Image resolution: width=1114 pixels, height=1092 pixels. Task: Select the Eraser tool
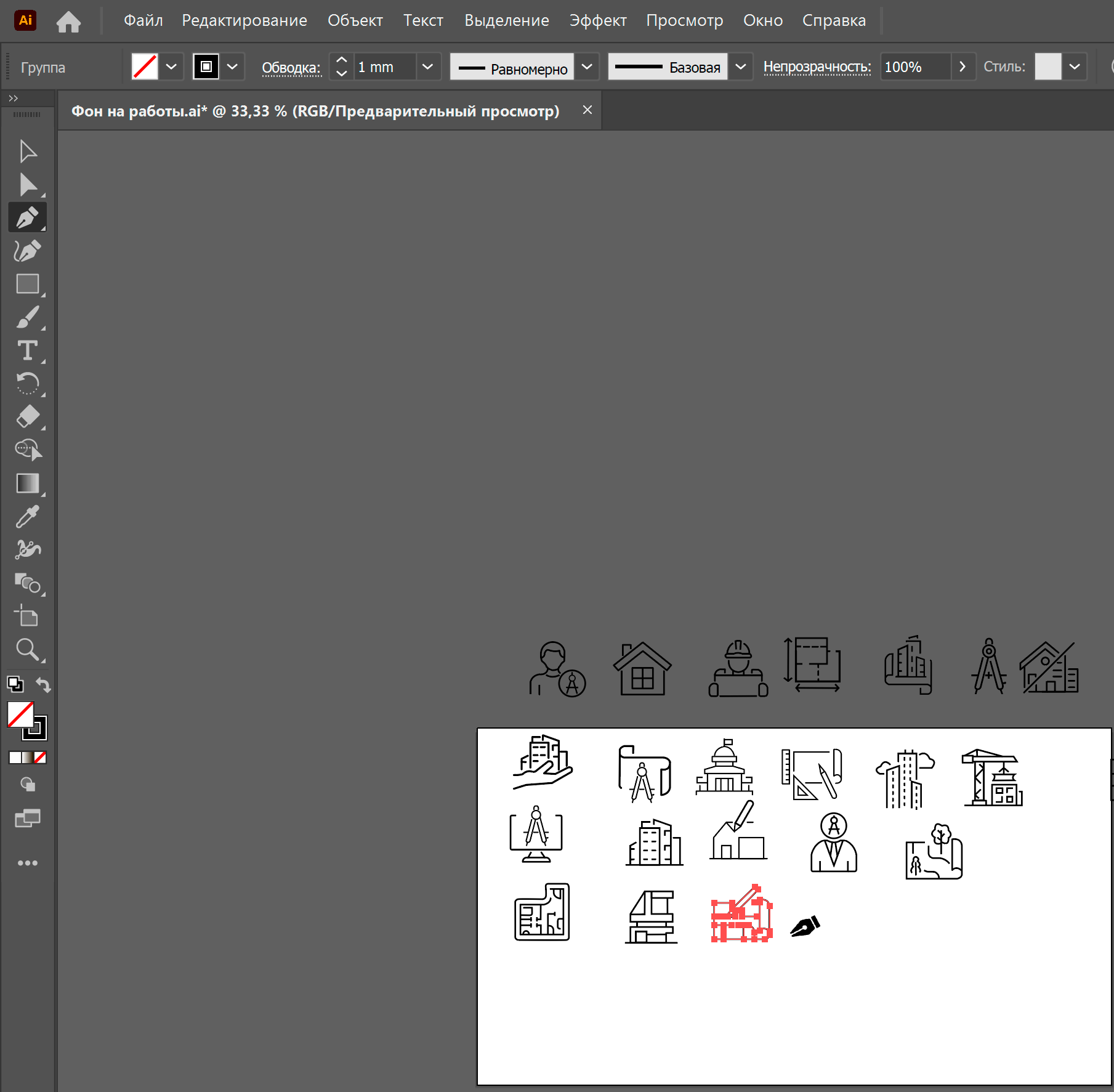pyautogui.click(x=28, y=417)
